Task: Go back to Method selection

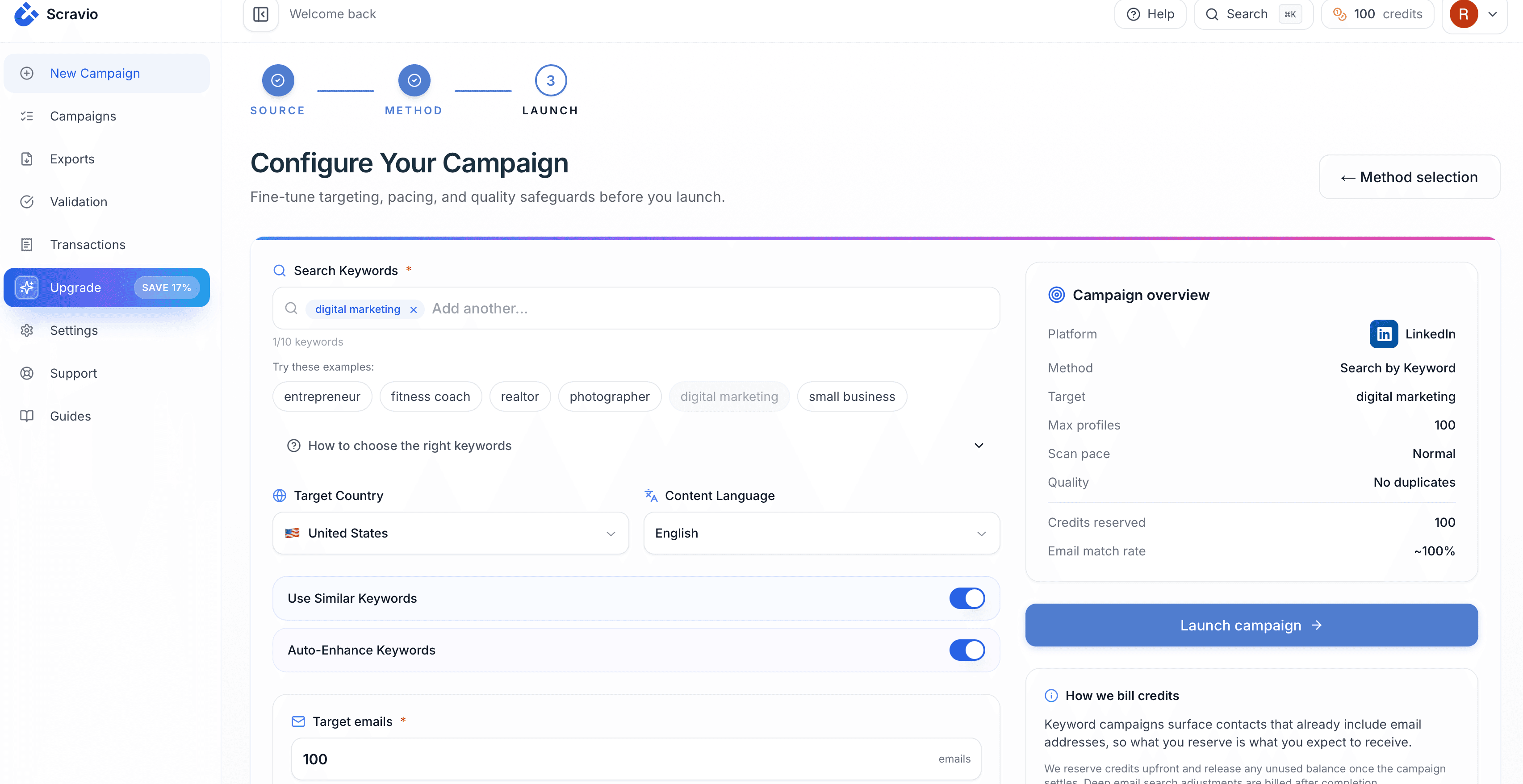Action: click(x=1409, y=177)
